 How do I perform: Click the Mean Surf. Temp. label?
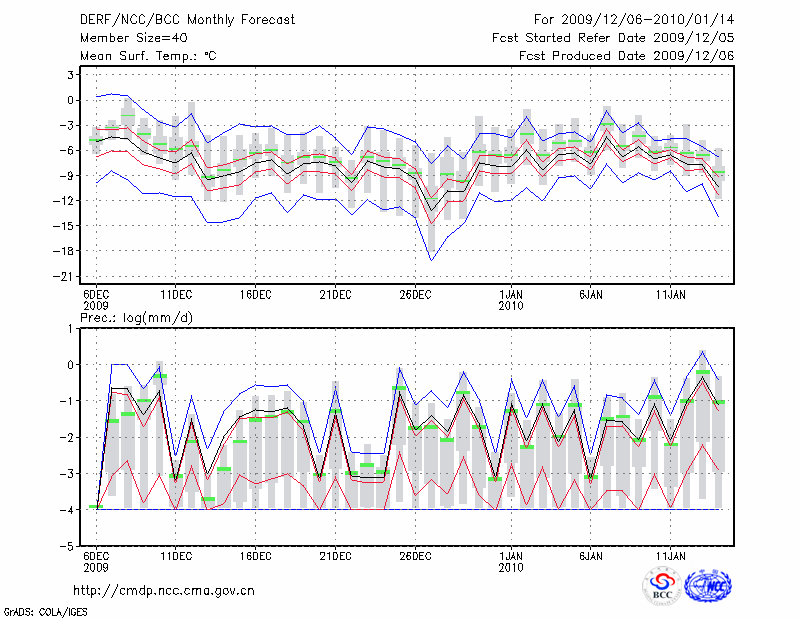147,55
